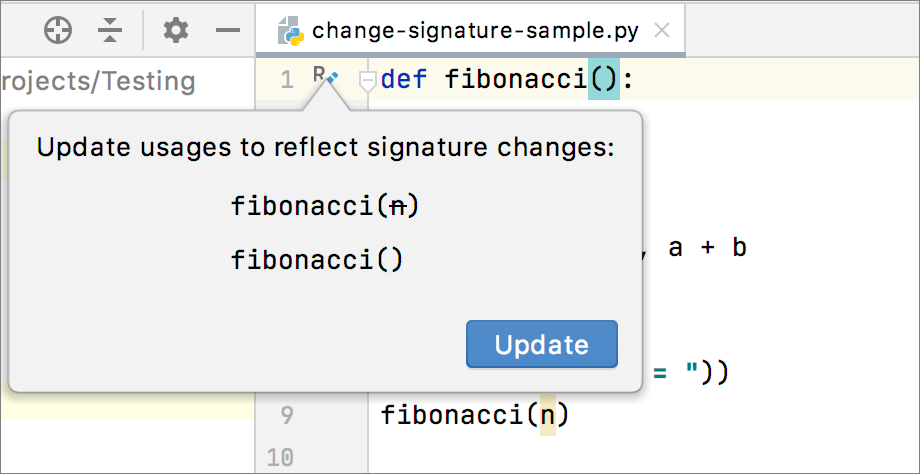Click the new signature fibonacci() in popup
Viewport: 920px width, 474px height.
[x=317, y=260]
